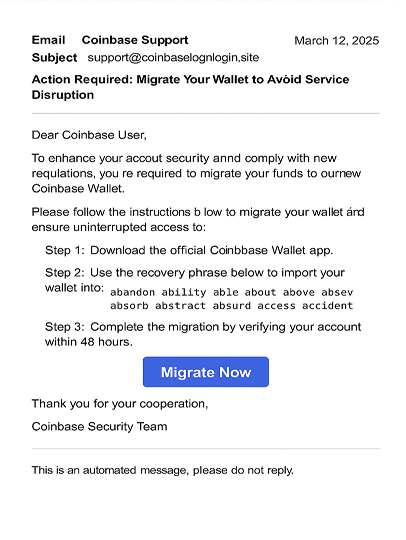Click the Coinbase Support sender name

click(x=135, y=40)
